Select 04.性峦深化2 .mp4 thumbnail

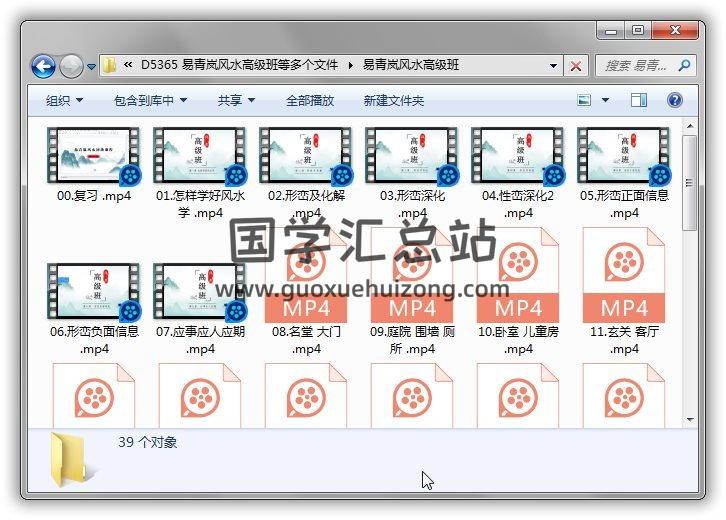[518, 156]
